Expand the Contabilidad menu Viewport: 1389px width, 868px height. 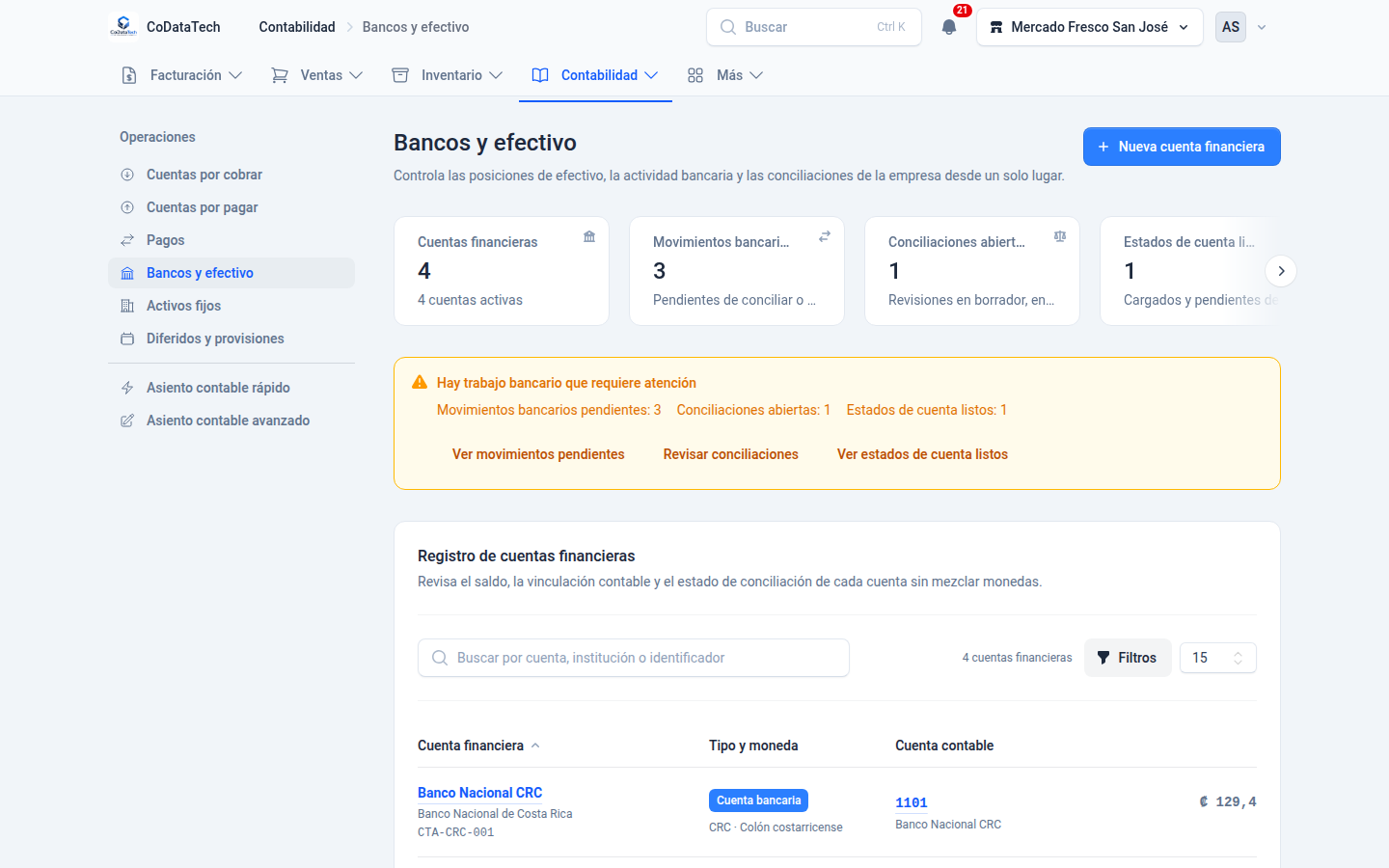click(595, 75)
